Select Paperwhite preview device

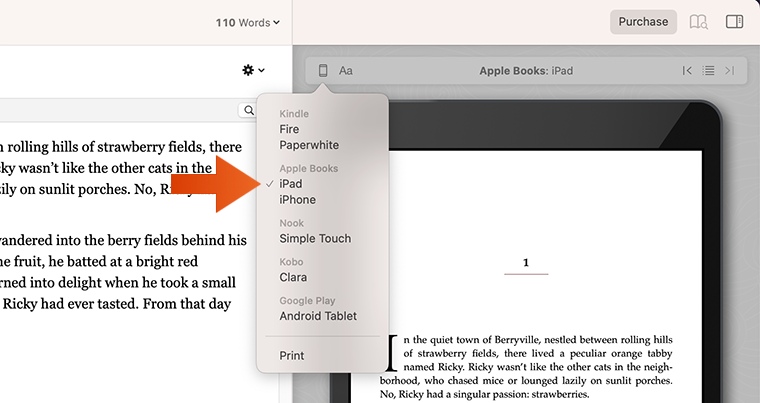309,145
